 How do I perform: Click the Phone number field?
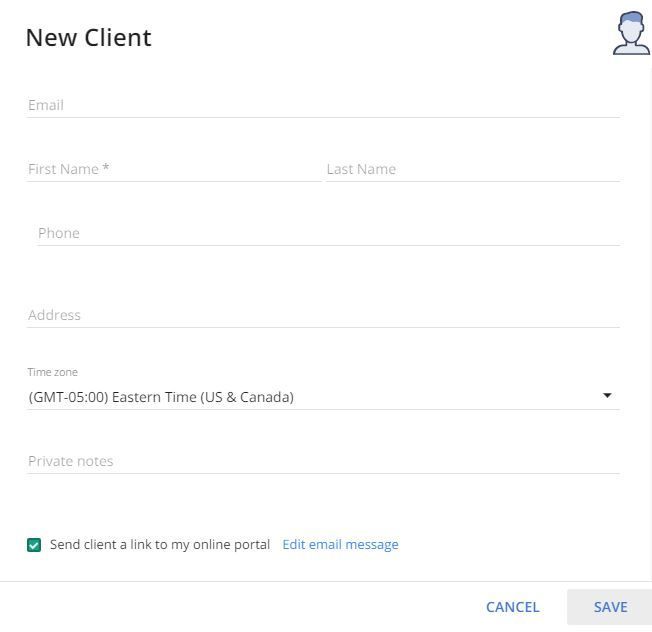(x=328, y=233)
